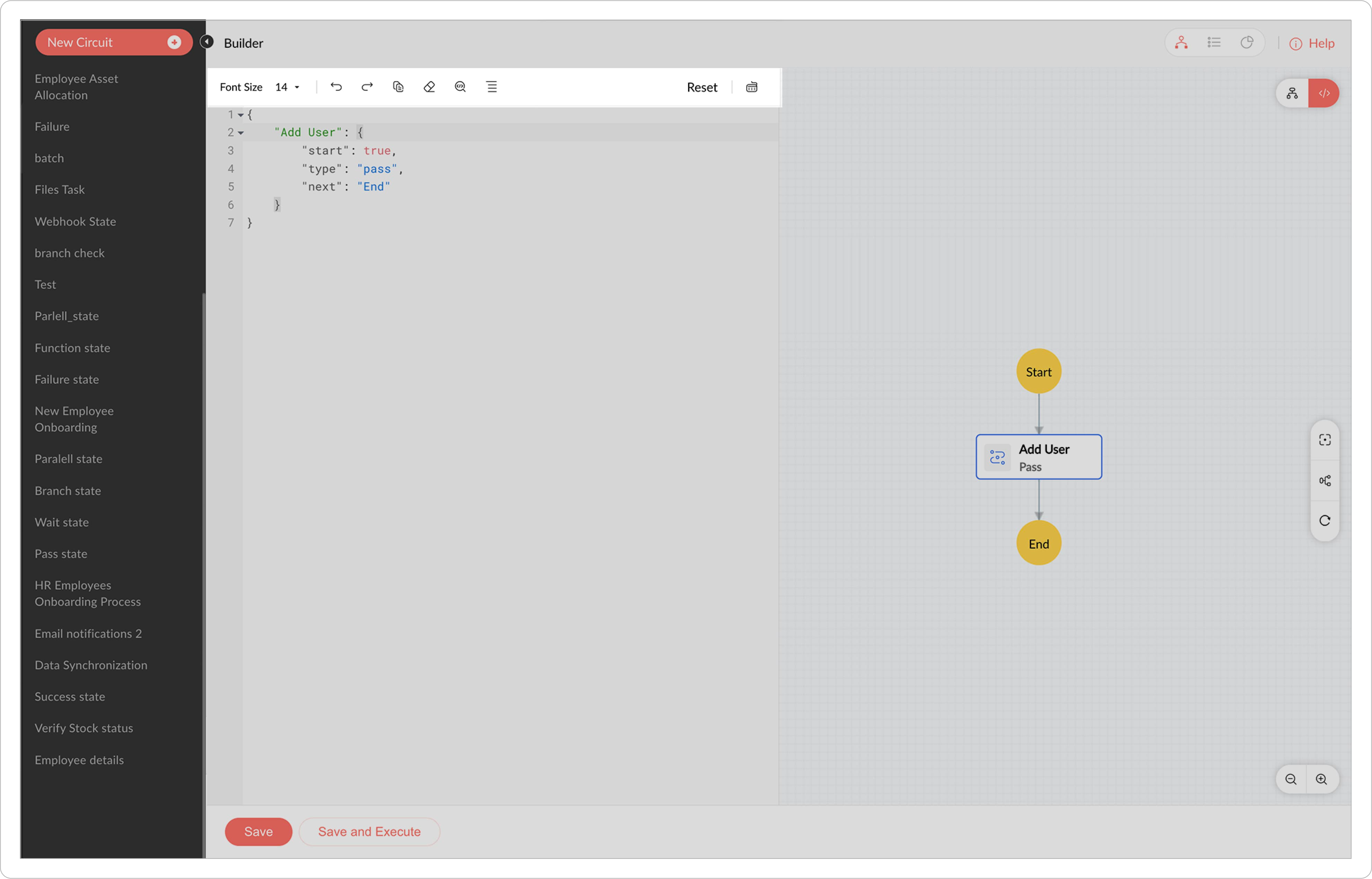
Task: Click the copy code icon
Action: (x=398, y=87)
